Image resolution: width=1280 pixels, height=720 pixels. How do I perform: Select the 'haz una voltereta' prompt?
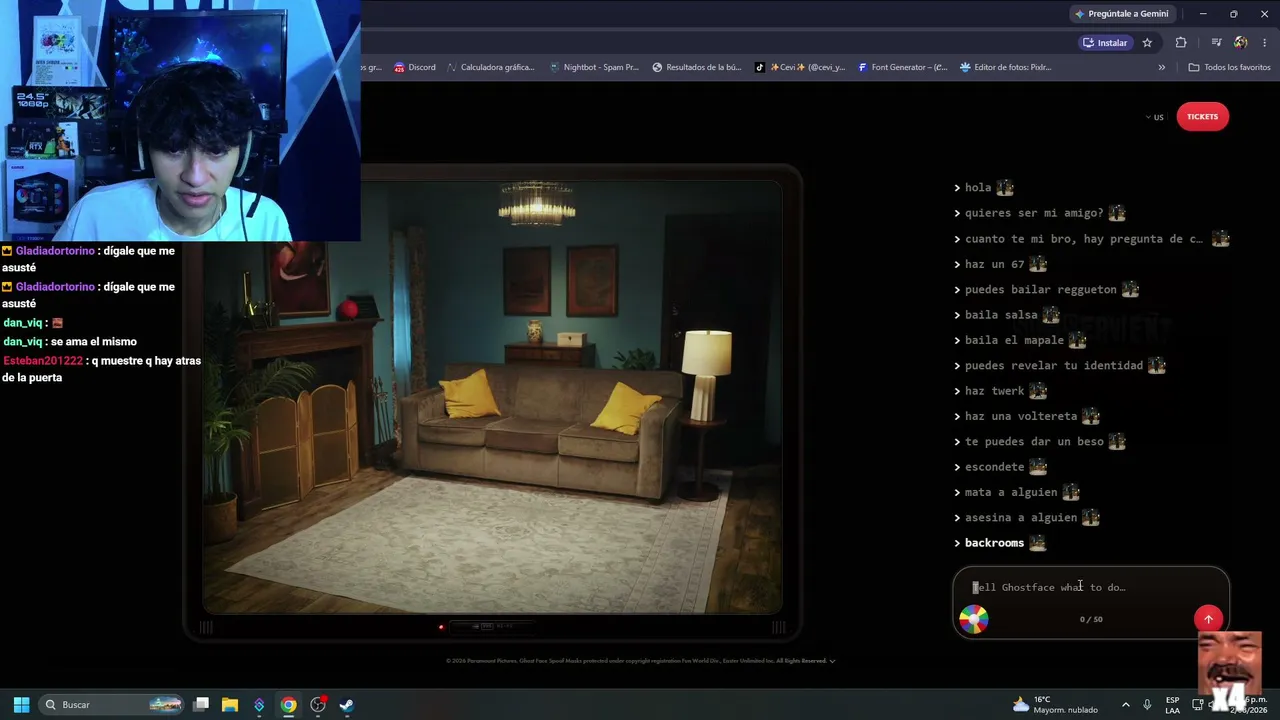1021,416
